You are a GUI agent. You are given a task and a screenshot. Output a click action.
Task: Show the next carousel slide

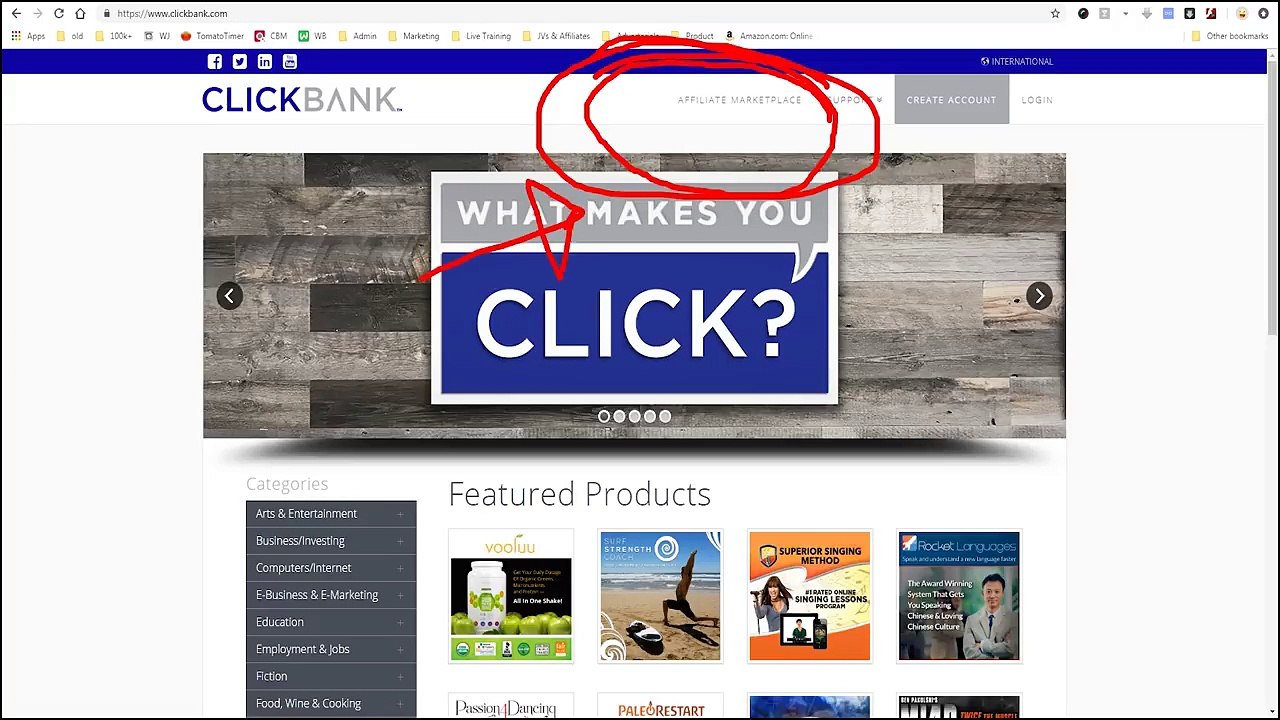click(x=1039, y=295)
